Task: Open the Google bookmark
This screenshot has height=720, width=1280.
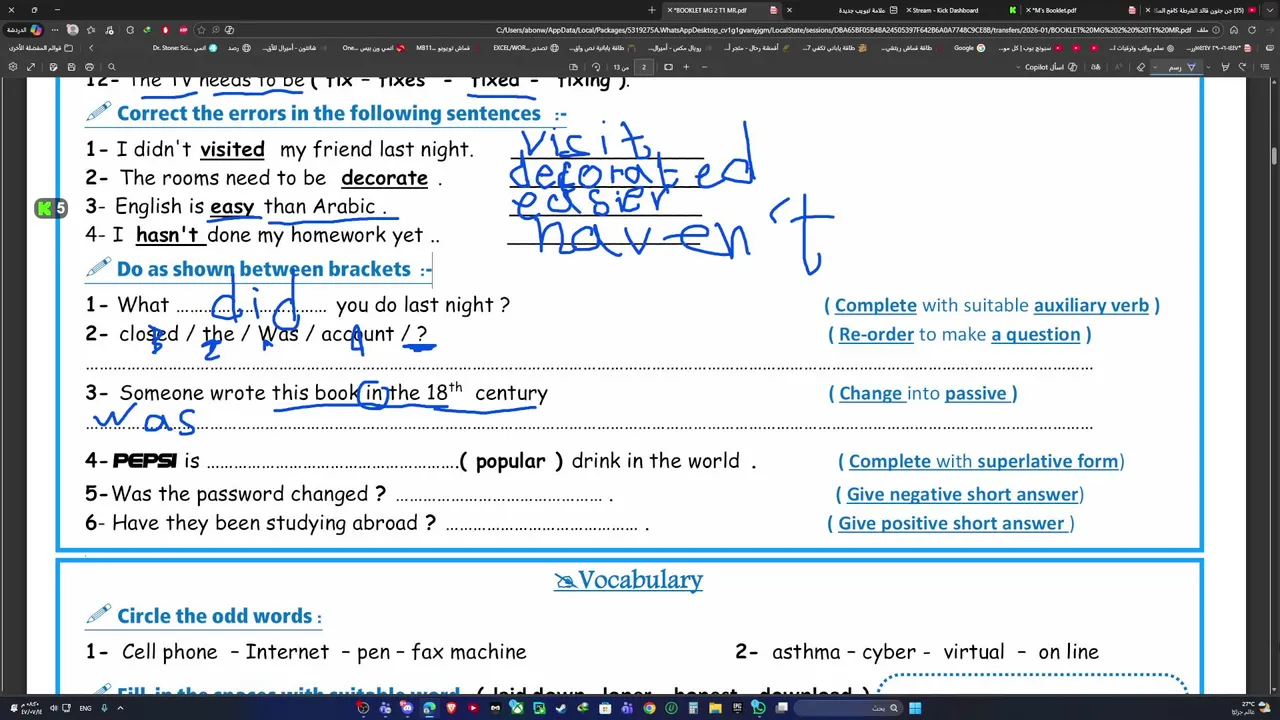Action: click(969, 48)
